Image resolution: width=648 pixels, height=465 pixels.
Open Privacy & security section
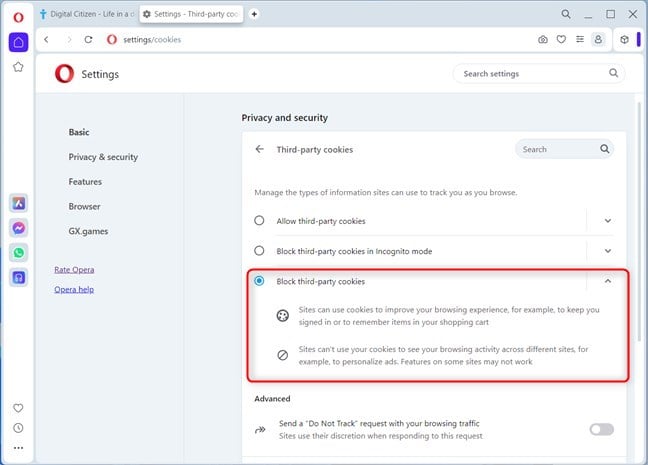103,157
